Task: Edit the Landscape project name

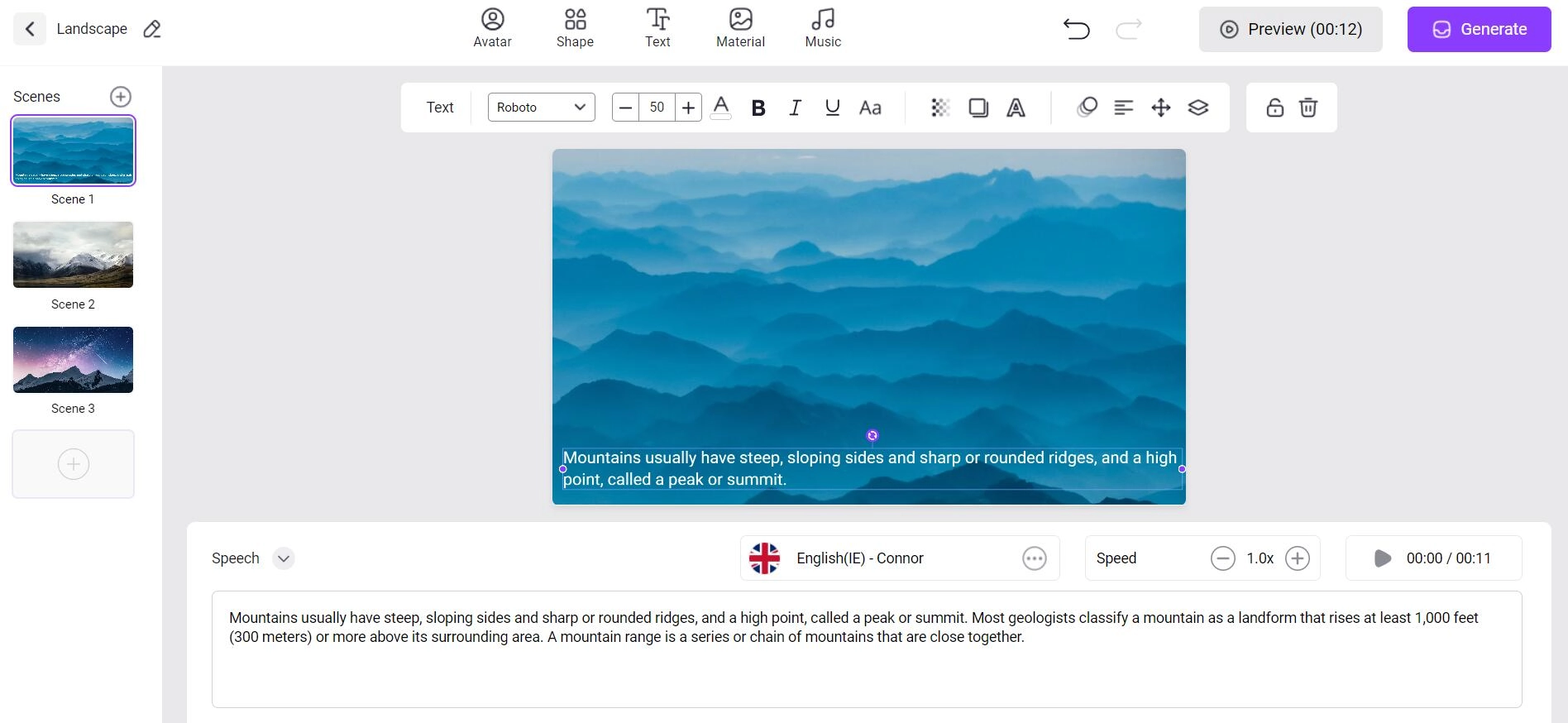Action: coord(152,29)
